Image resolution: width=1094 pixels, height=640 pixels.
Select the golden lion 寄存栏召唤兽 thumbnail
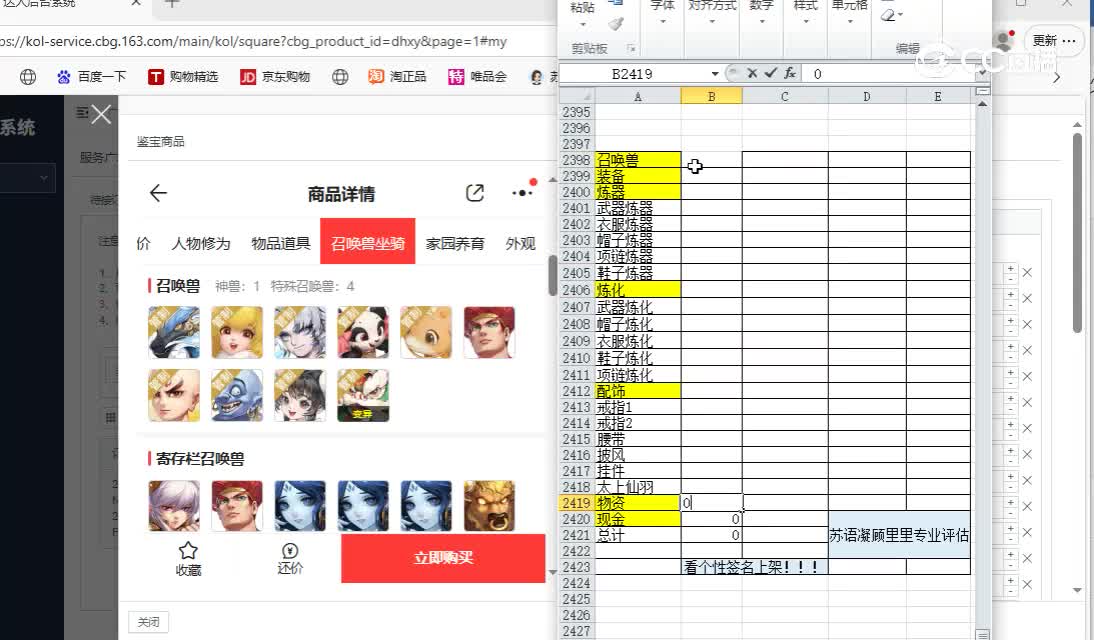(489, 506)
